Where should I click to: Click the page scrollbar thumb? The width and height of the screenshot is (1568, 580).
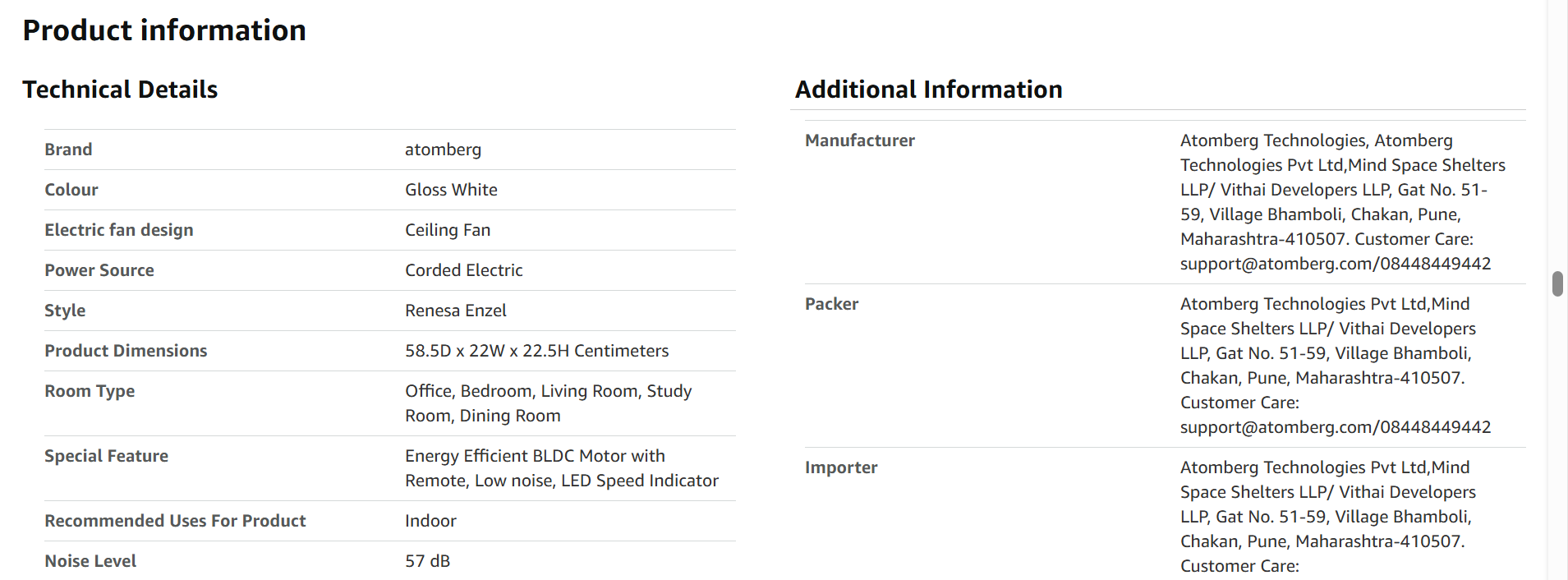[1557, 283]
